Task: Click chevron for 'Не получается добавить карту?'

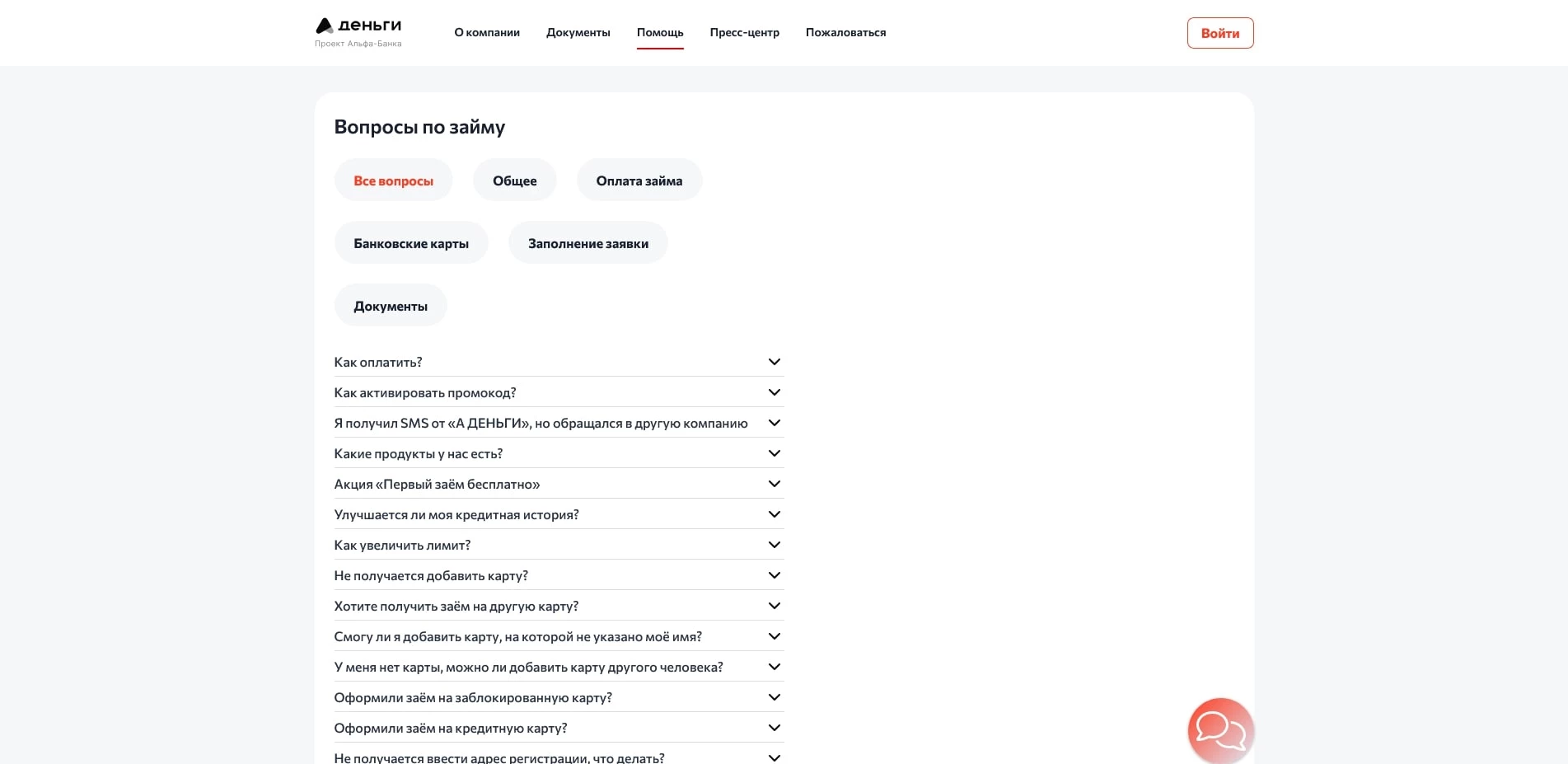Action: click(x=774, y=575)
